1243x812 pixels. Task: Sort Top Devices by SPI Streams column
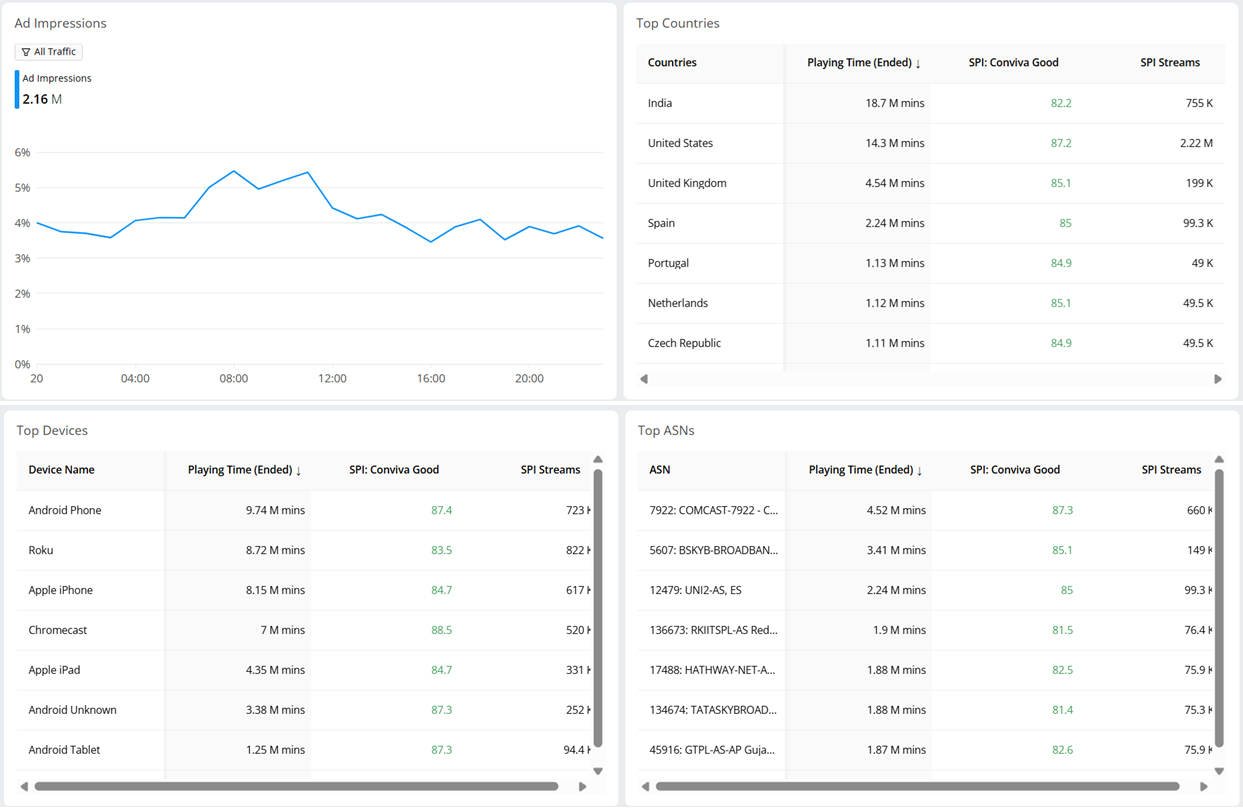(x=550, y=470)
